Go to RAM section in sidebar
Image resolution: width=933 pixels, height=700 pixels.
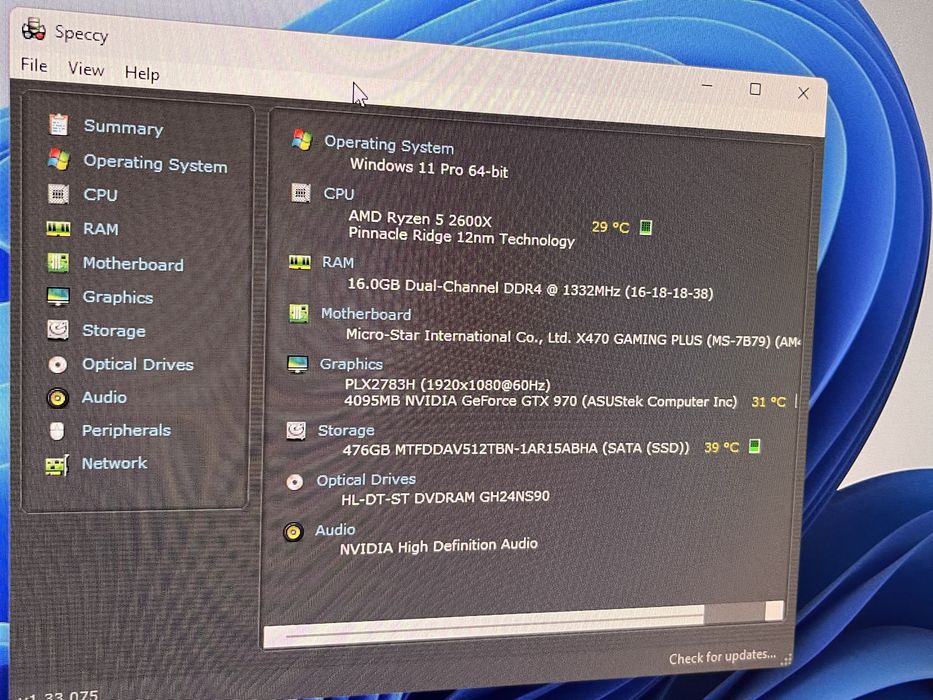coord(100,229)
